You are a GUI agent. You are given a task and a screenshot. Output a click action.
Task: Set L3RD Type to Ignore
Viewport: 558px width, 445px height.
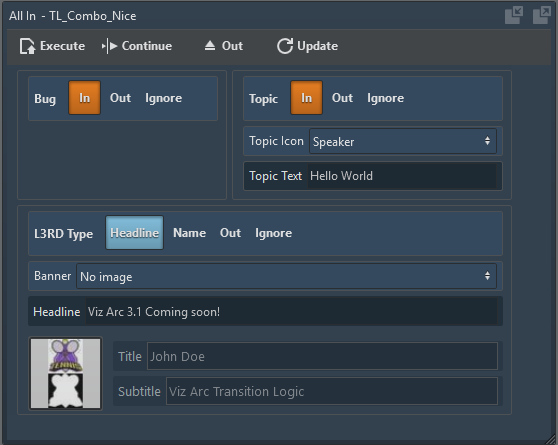pos(273,233)
